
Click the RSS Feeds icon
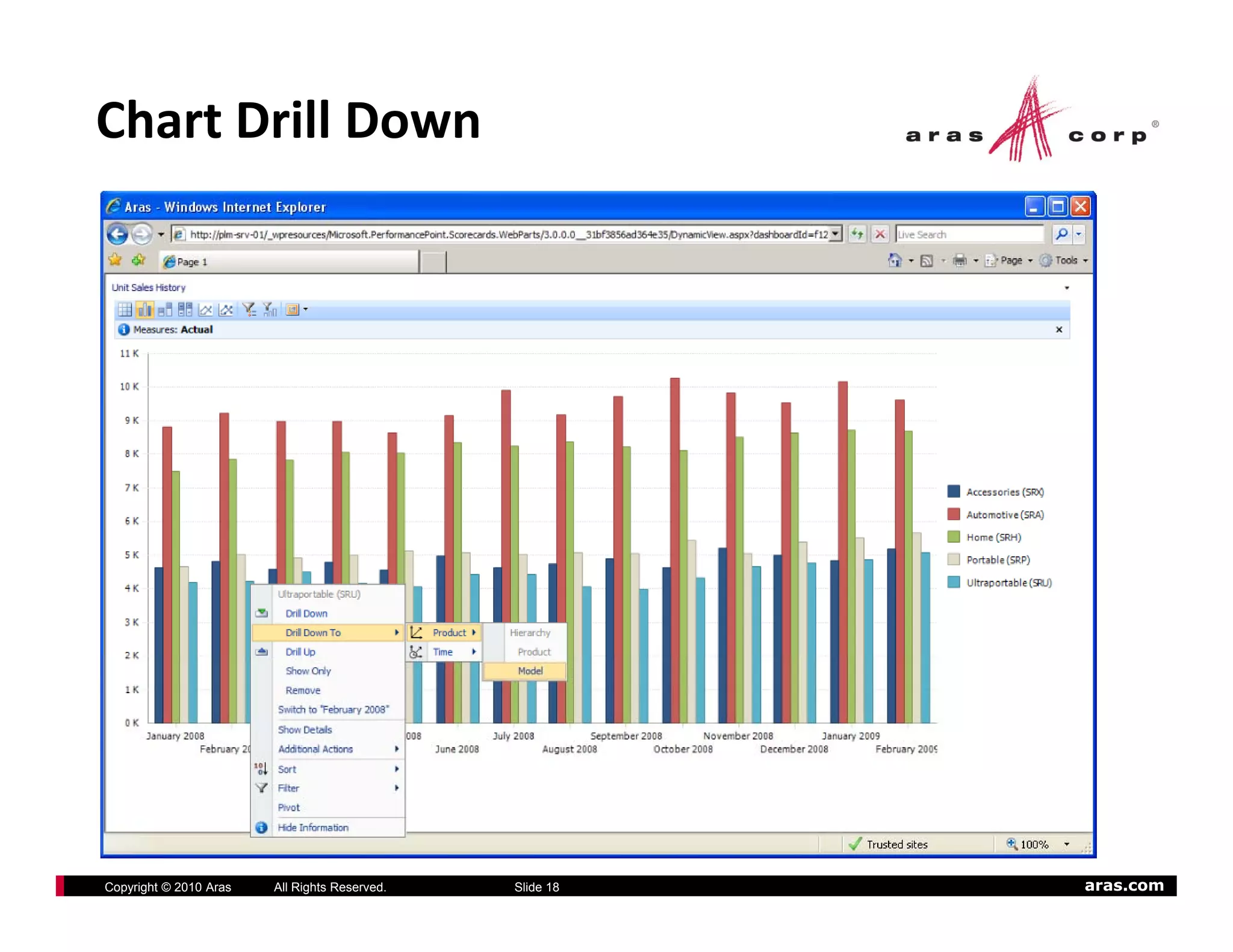click(927, 261)
